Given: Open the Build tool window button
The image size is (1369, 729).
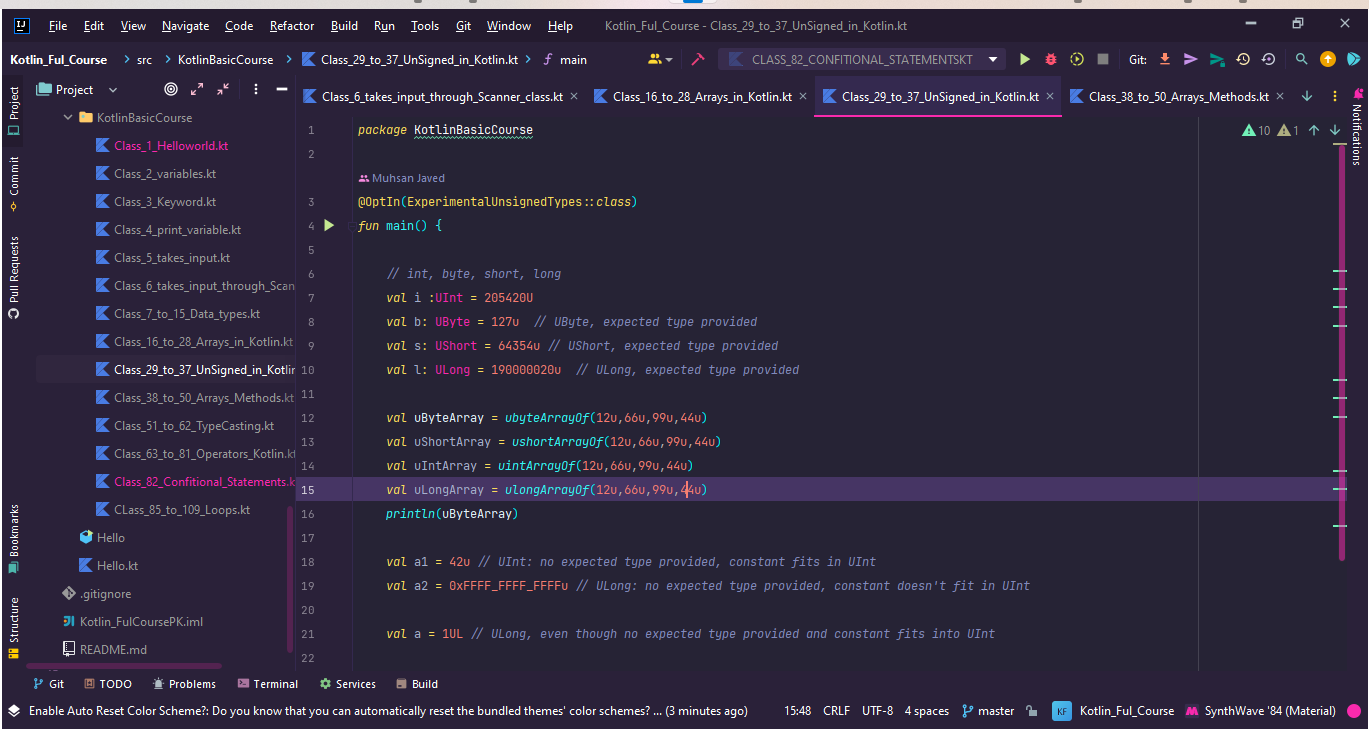Looking at the screenshot, I should point(416,684).
